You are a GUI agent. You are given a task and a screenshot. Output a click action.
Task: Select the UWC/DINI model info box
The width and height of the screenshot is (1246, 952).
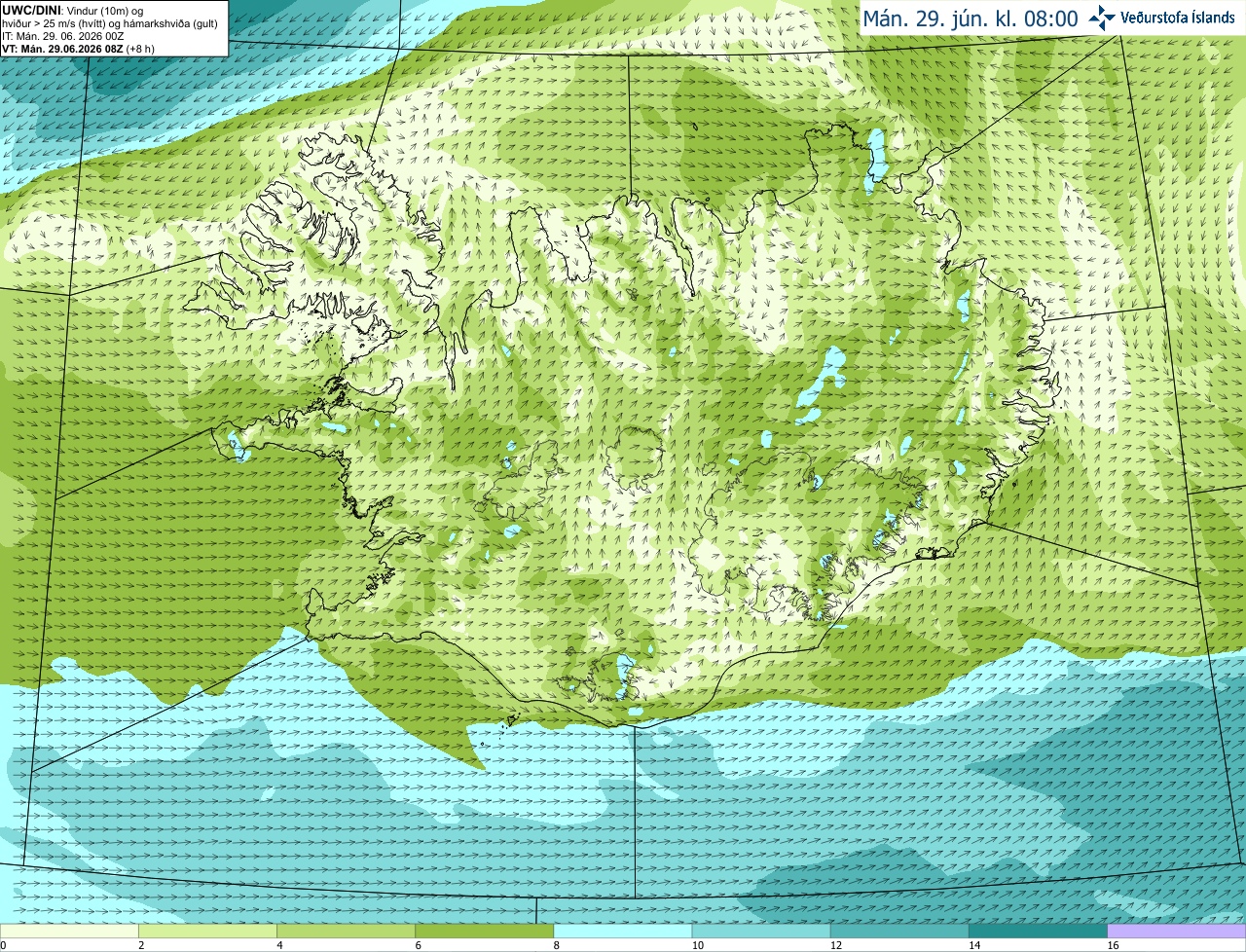(114, 28)
